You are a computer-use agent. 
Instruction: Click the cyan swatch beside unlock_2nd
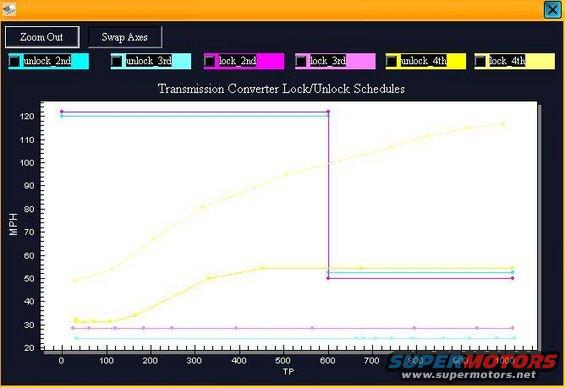(80, 61)
